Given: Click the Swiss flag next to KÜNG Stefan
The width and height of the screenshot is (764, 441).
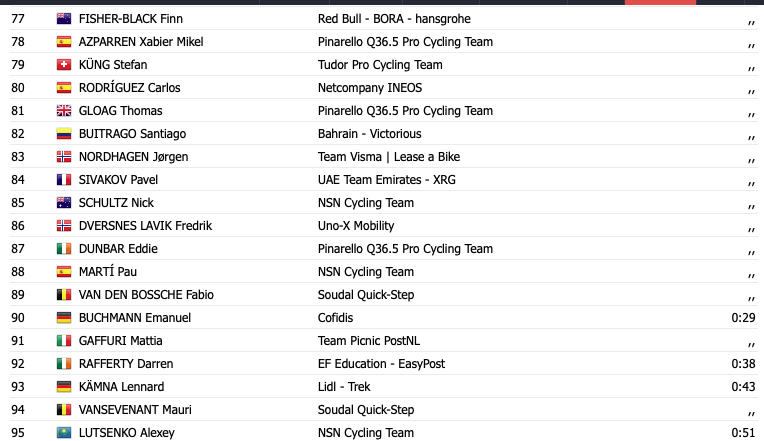Looking at the screenshot, I should [64, 65].
